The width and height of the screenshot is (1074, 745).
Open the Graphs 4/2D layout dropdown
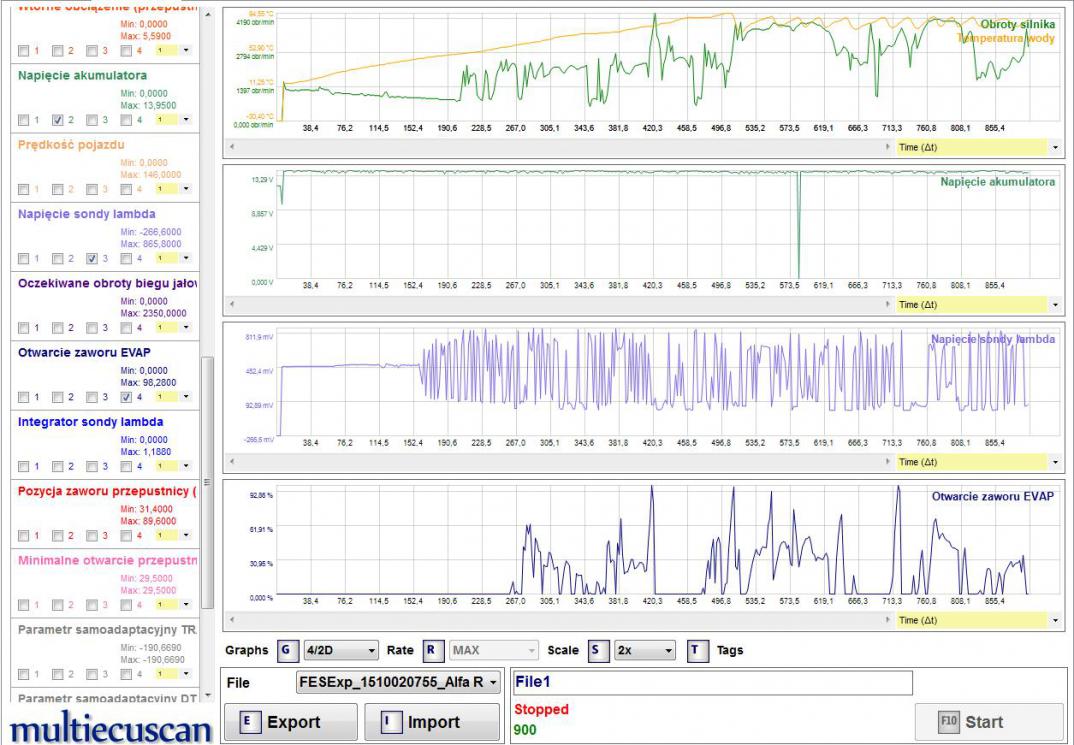[341, 650]
